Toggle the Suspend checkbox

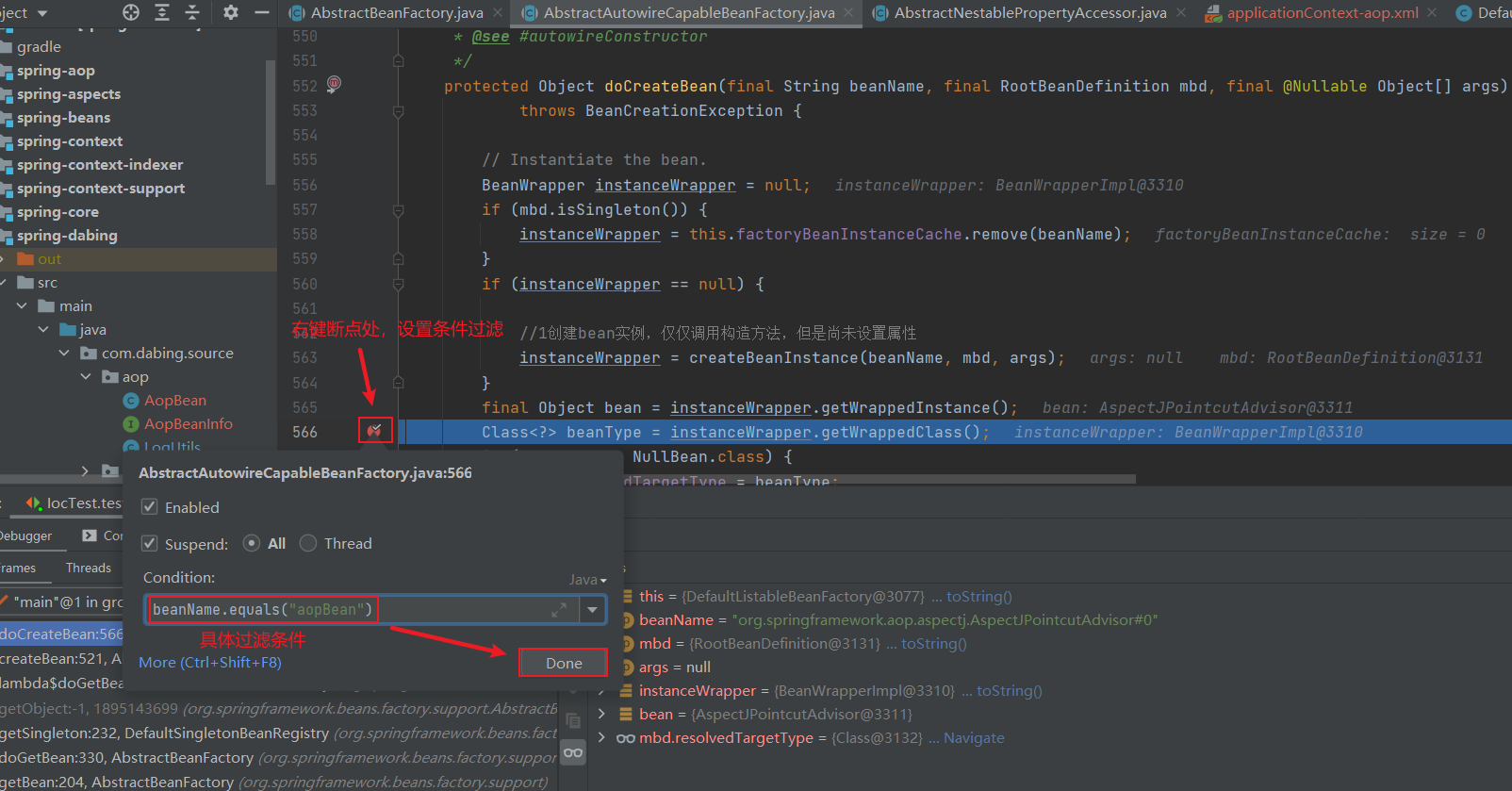(149, 544)
